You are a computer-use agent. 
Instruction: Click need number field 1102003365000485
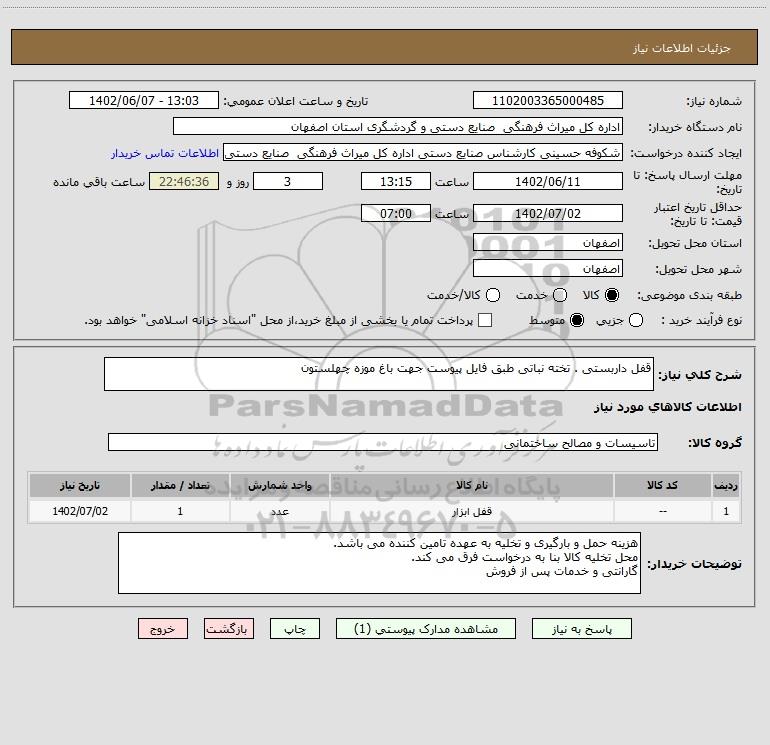pyautogui.click(x=548, y=101)
